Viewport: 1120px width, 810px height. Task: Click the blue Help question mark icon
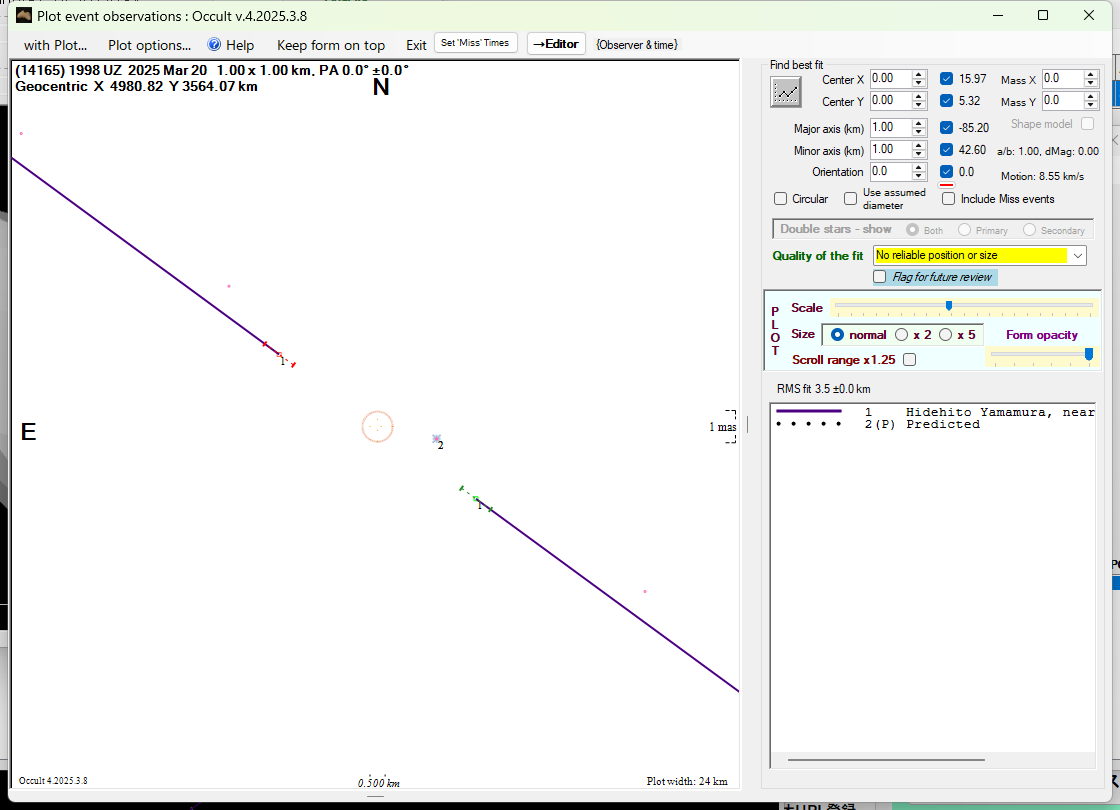[x=214, y=45]
